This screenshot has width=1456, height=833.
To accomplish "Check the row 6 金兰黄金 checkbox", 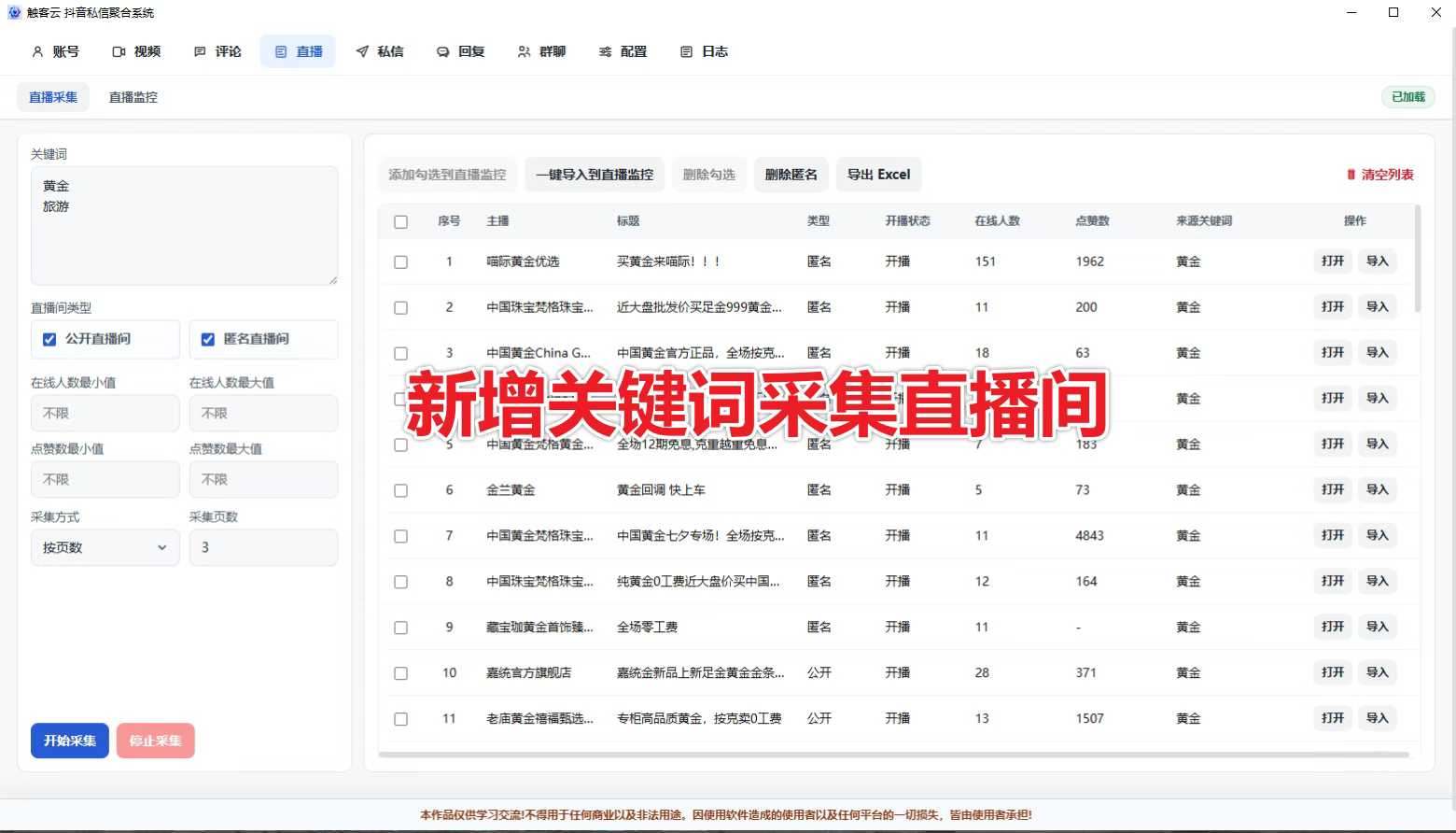I will [x=401, y=491].
